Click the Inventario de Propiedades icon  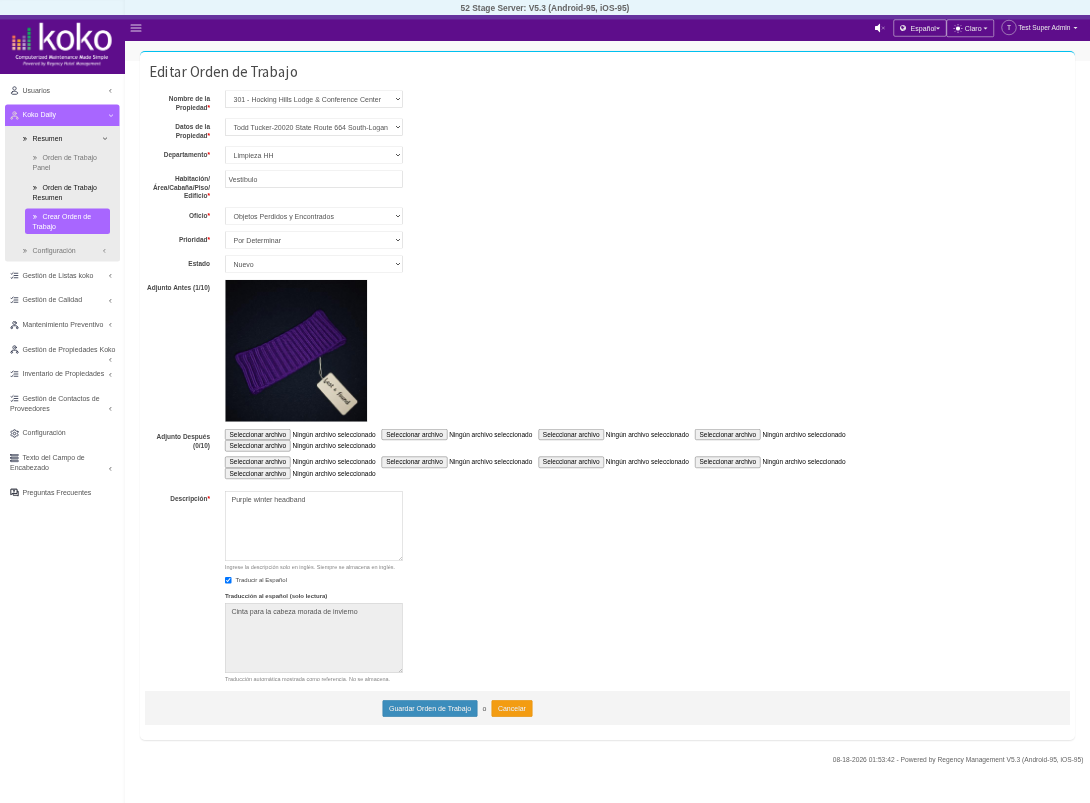coord(15,373)
